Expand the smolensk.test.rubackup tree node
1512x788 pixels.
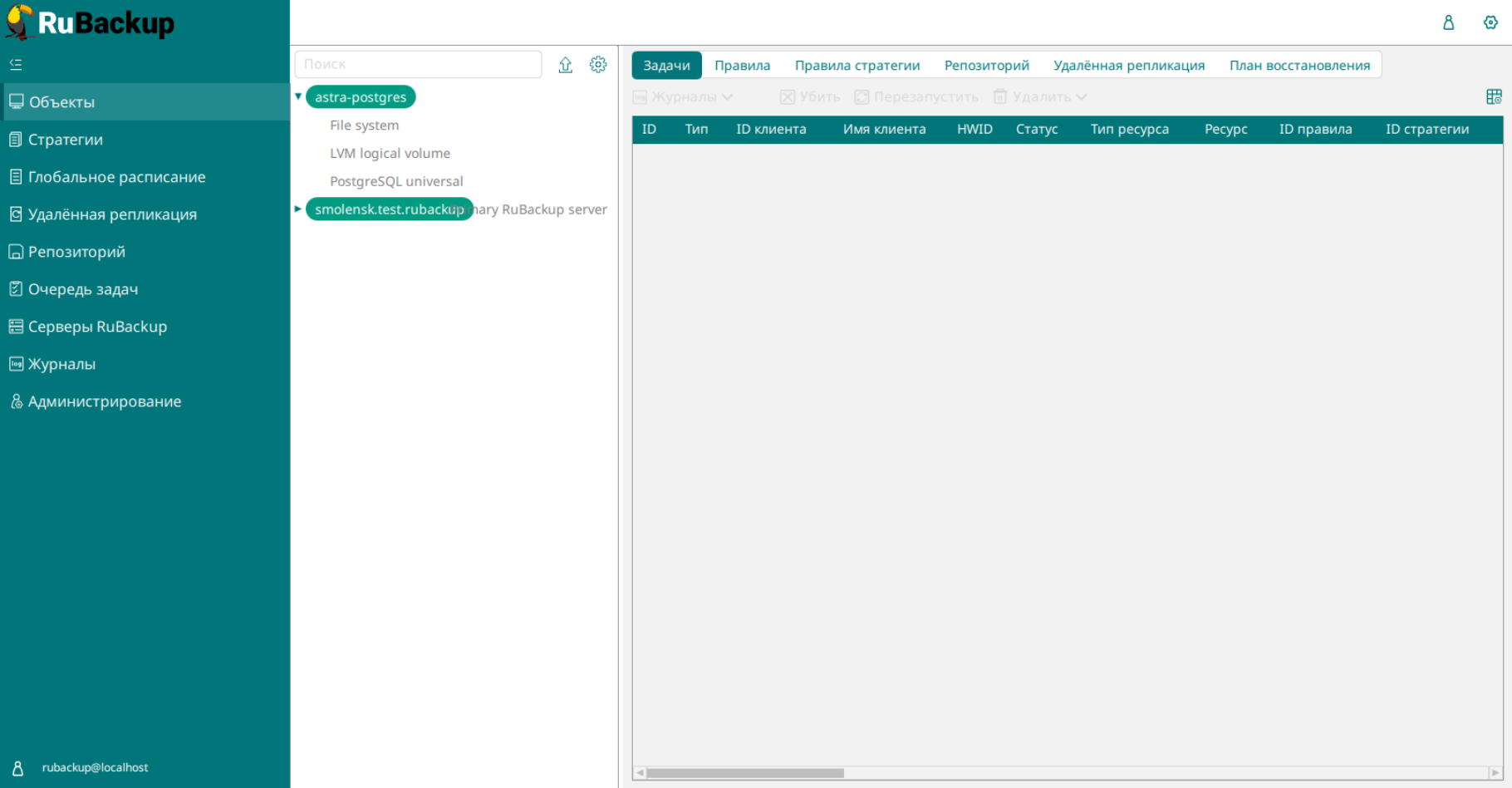[298, 209]
